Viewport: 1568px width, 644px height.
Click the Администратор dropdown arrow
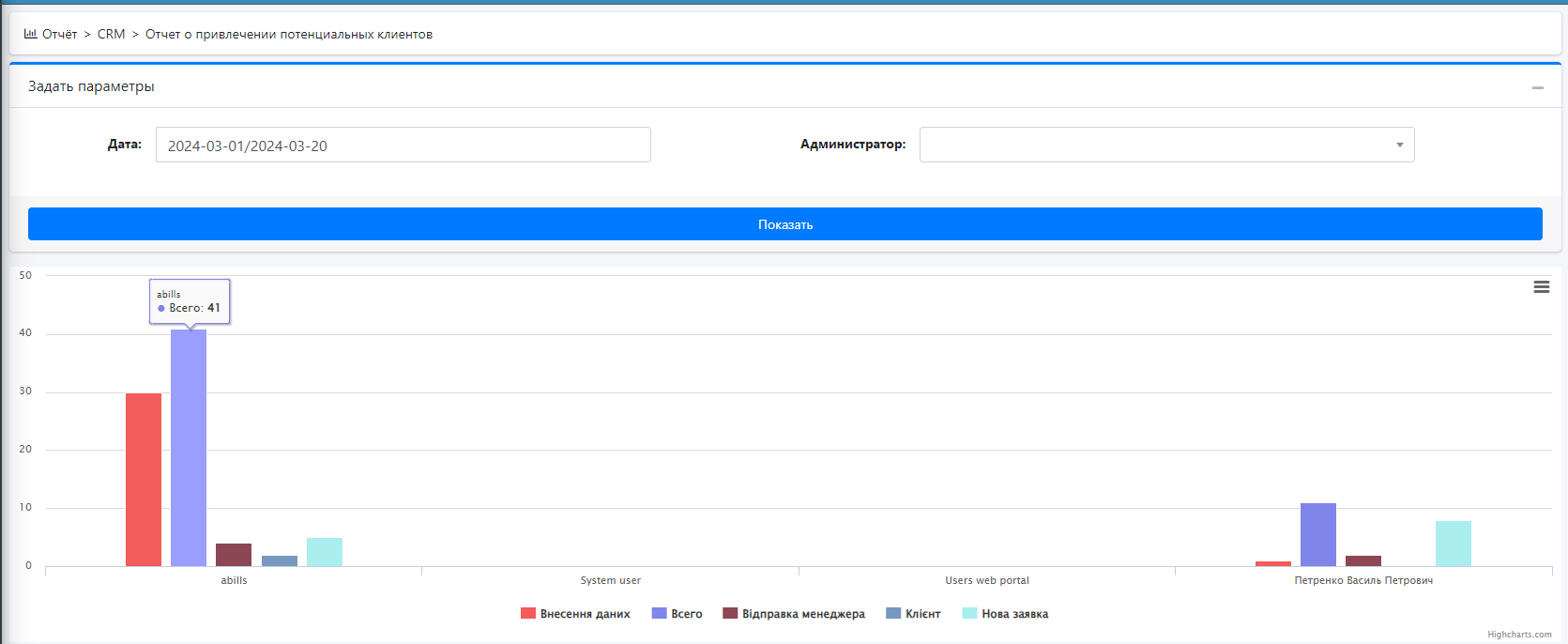(x=1399, y=145)
